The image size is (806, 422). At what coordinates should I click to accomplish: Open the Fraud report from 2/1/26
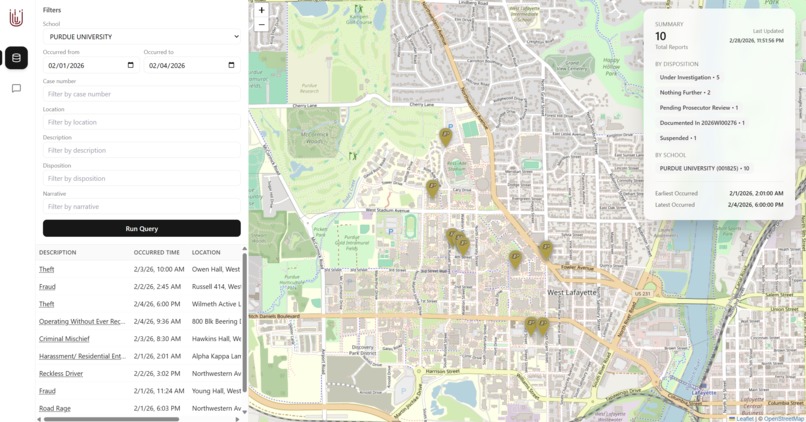point(47,391)
